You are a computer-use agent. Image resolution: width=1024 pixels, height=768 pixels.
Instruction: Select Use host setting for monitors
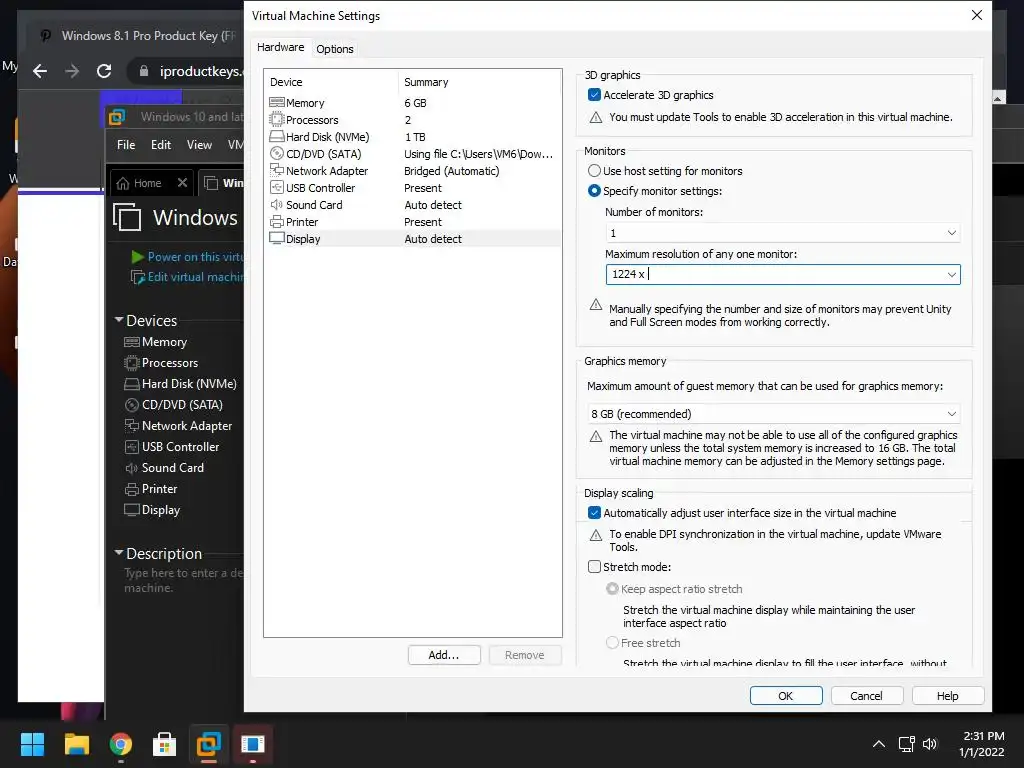594,170
